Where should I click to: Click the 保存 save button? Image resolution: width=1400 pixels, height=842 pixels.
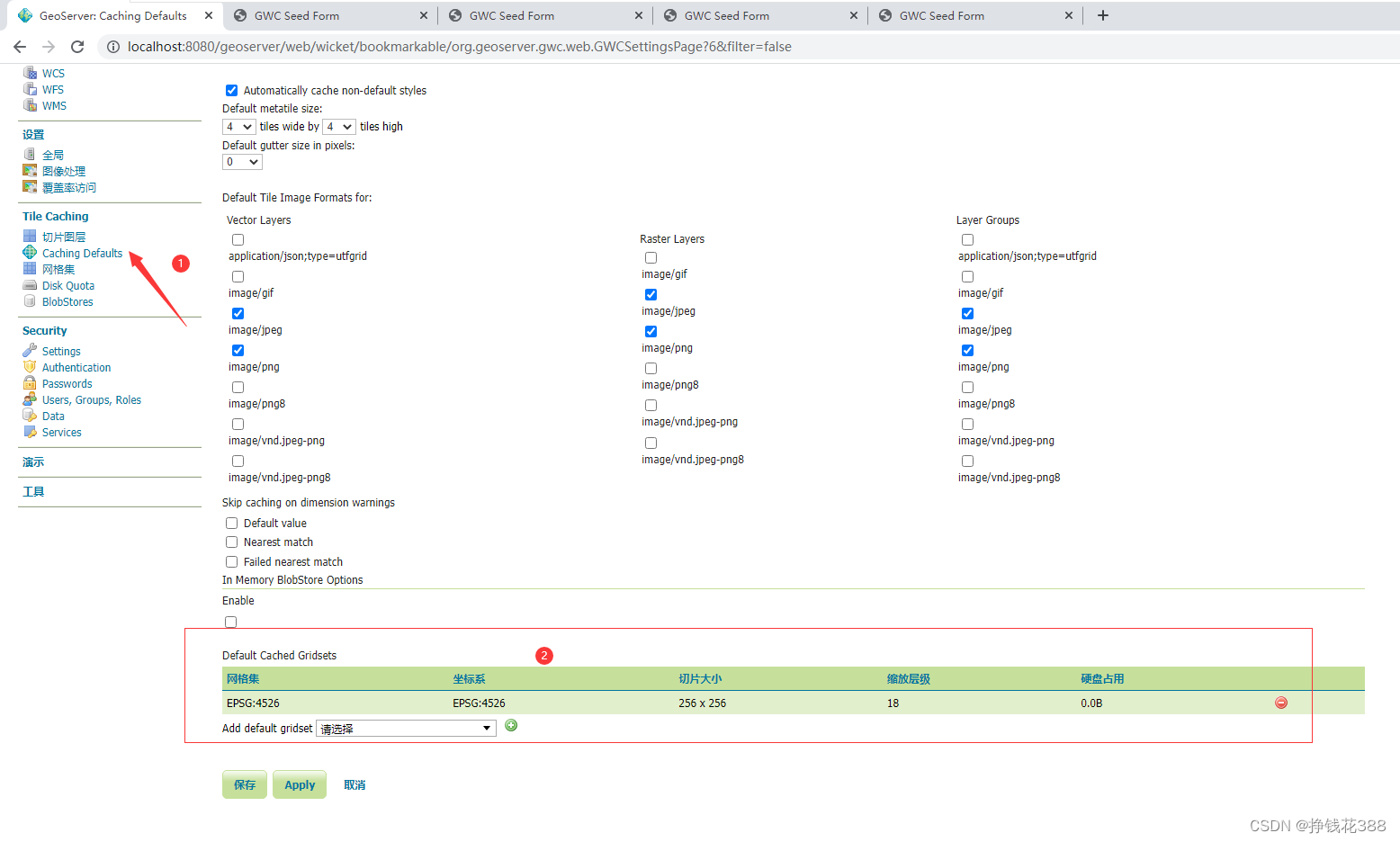[244, 784]
